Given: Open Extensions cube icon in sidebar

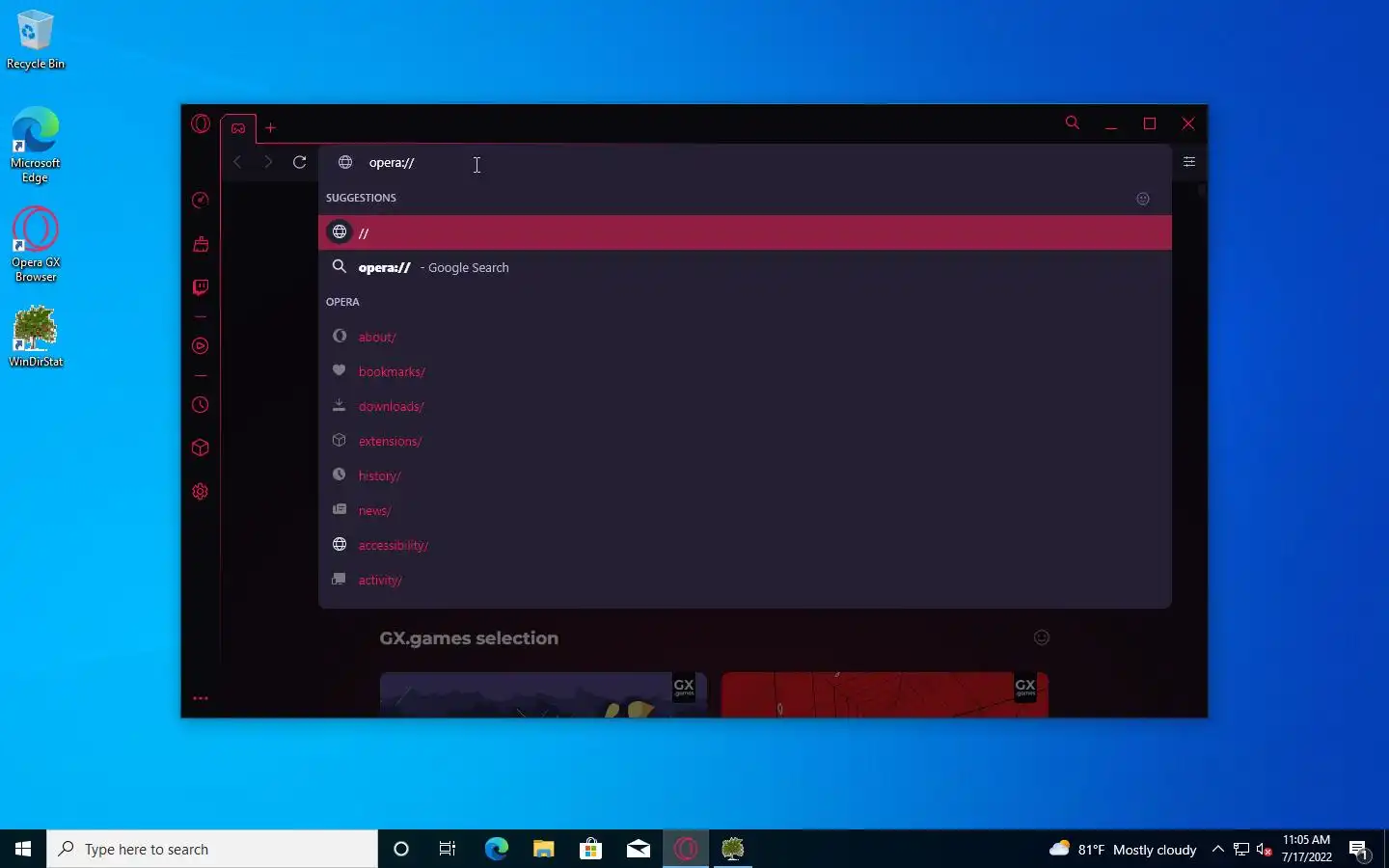Looking at the screenshot, I should point(201,448).
